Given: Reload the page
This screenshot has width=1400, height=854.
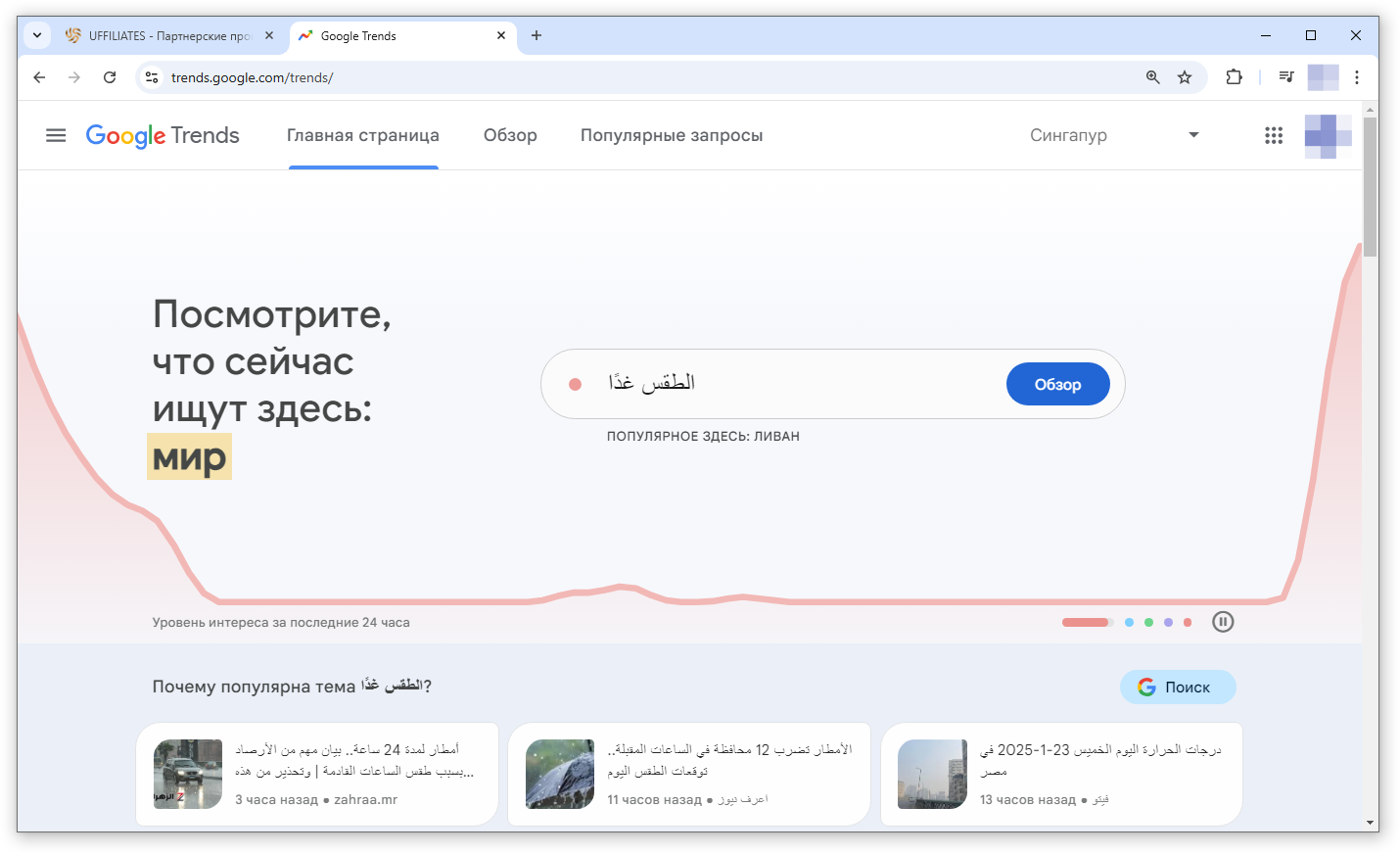Looking at the screenshot, I should coord(110,77).
